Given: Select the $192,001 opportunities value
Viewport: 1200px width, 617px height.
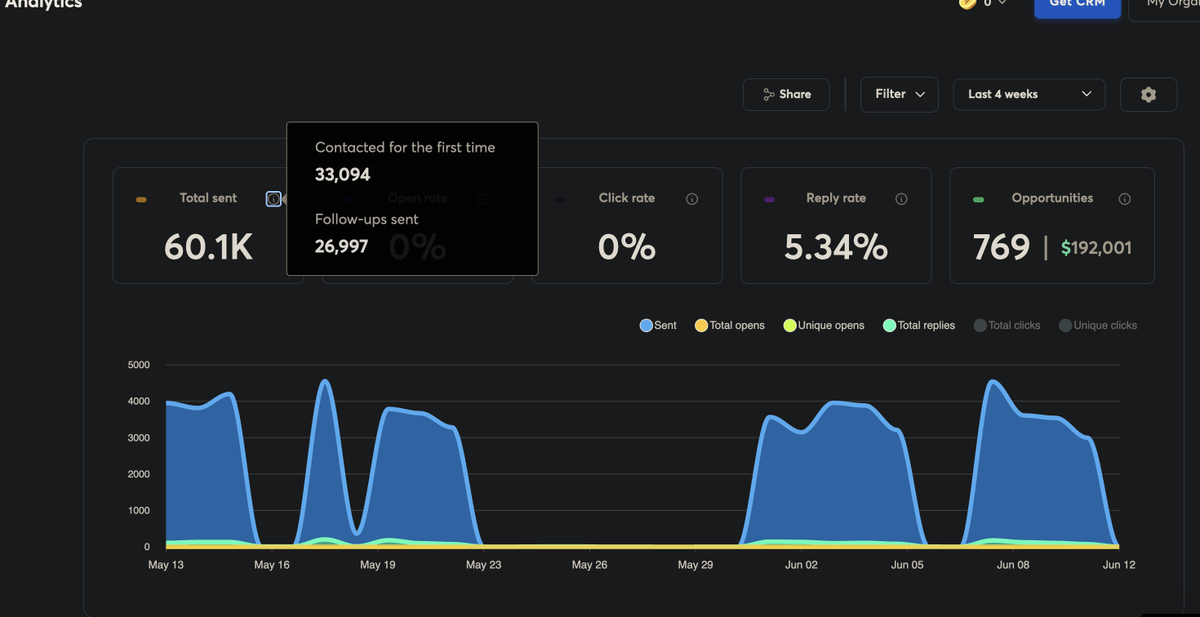Looking at the screenshot, I should pyautogui.click(x=1097, y=247).
